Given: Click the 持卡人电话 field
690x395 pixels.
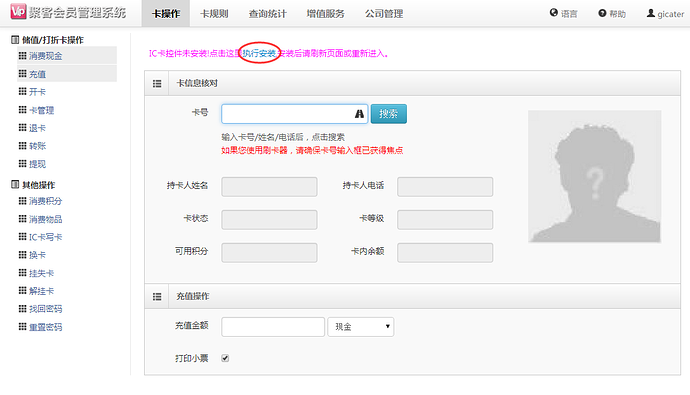Looking at the screenshot, I should (x=445, y=187).
